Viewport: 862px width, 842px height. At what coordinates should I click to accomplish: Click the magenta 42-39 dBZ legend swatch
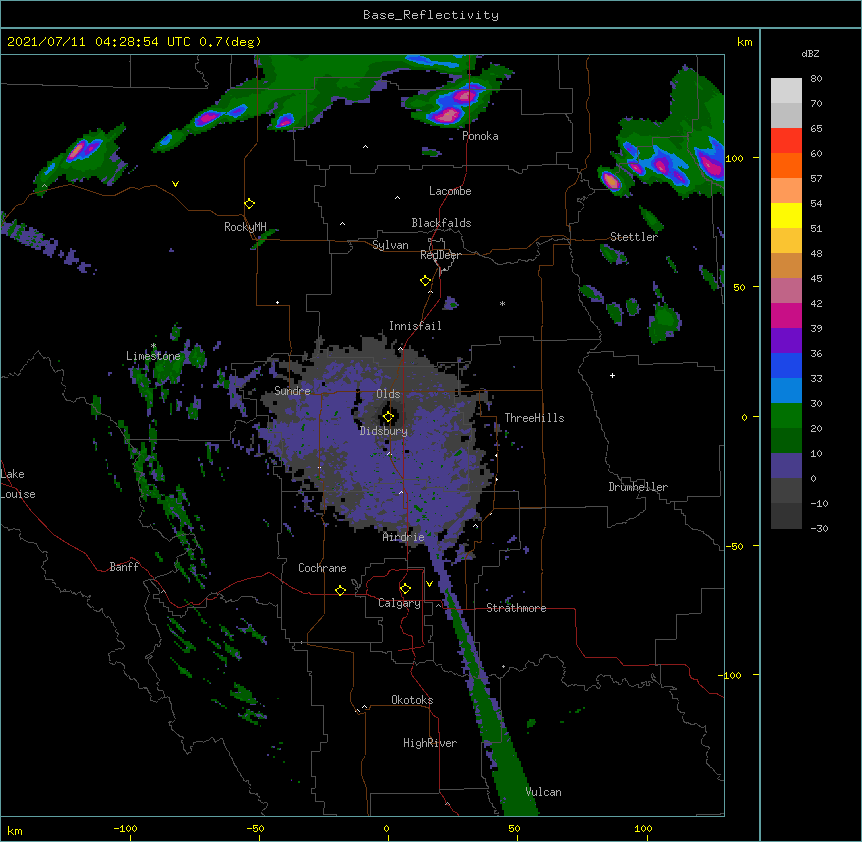tap(786, 315)
